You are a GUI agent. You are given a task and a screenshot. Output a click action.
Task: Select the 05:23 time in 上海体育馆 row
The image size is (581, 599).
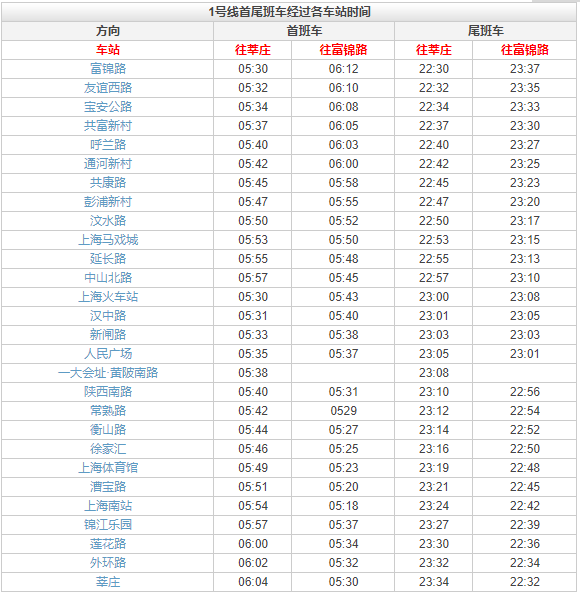343,468
